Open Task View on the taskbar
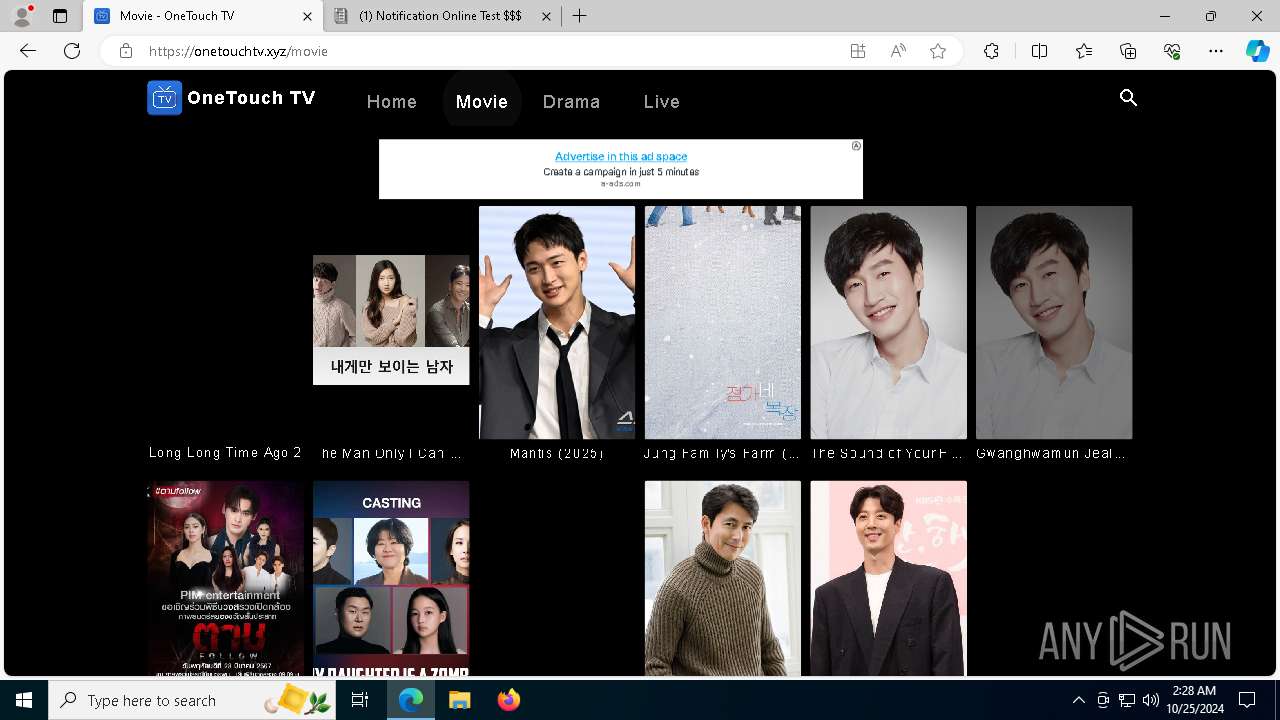Screen dimensions: 1280x720 click(360, 700)
